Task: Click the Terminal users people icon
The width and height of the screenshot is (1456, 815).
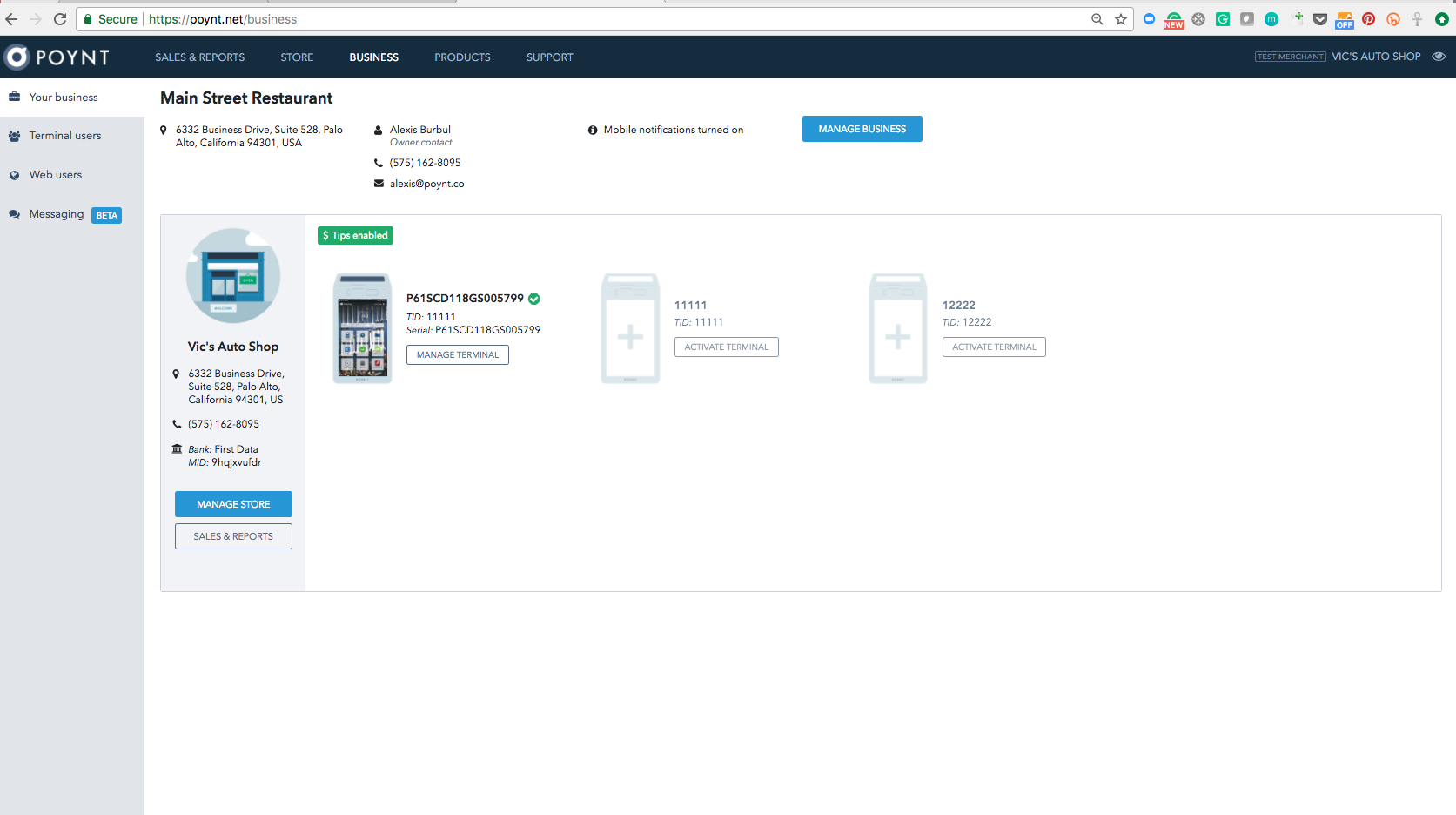Action: [14, 136]
